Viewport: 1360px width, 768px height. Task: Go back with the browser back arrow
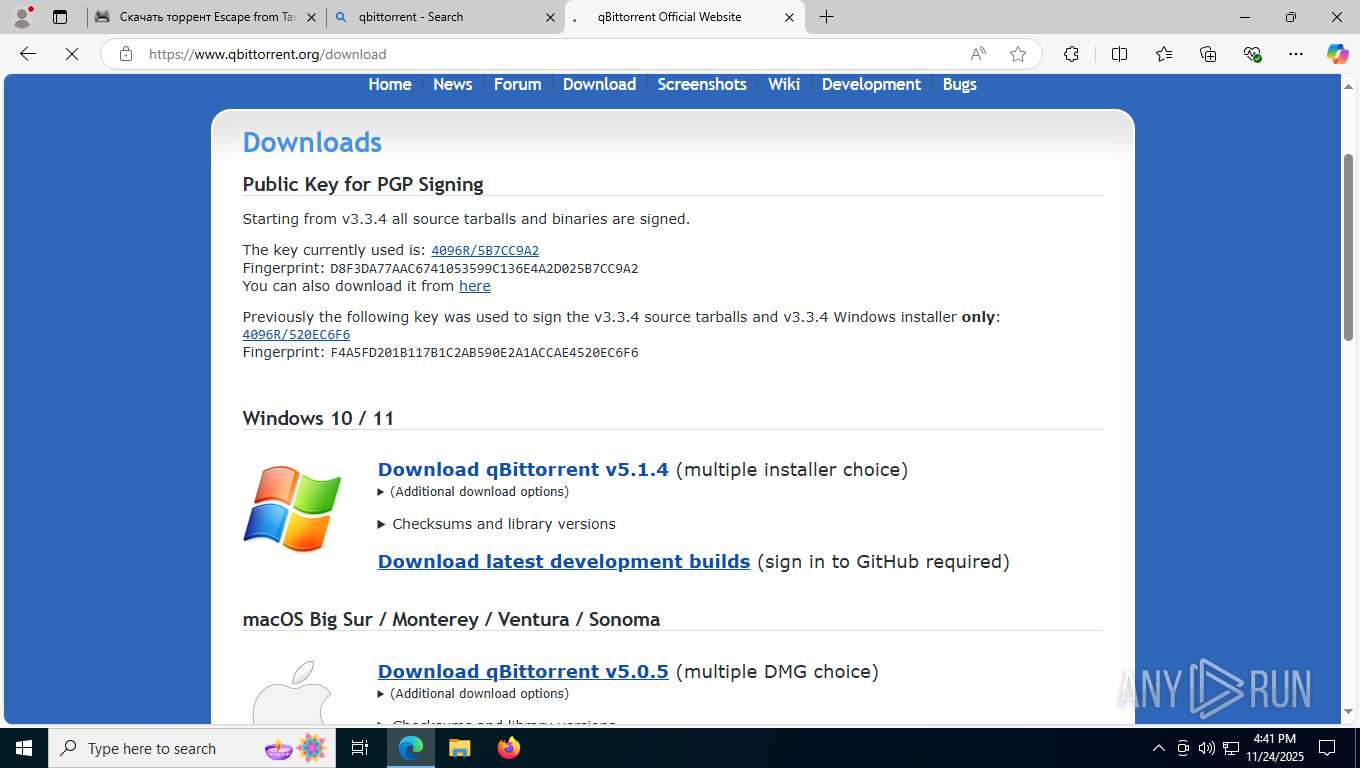coord(28,54)
